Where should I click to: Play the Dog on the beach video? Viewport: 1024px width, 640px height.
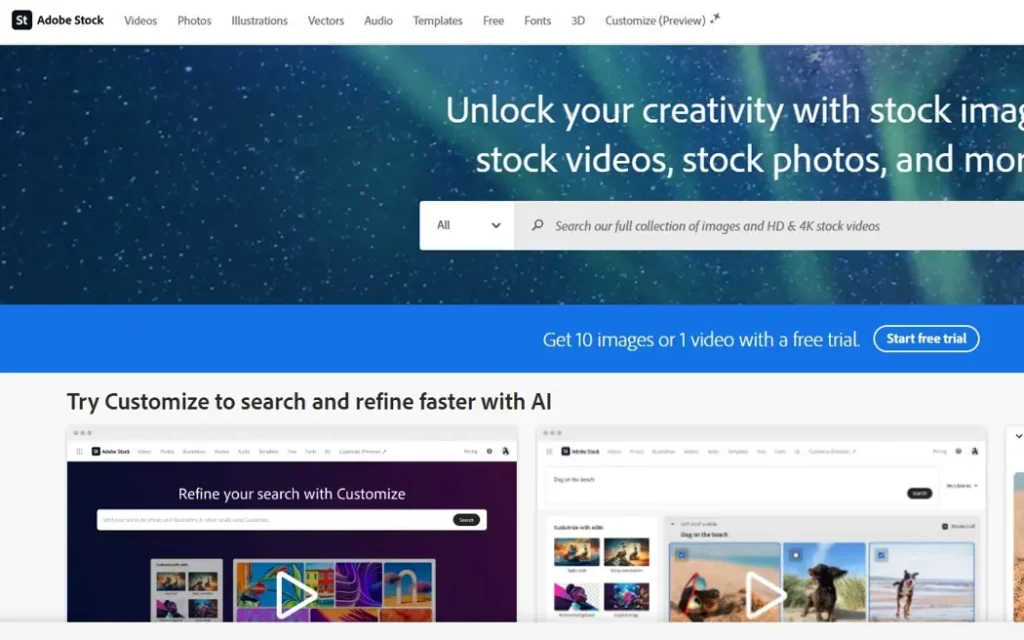pos(765,594)
